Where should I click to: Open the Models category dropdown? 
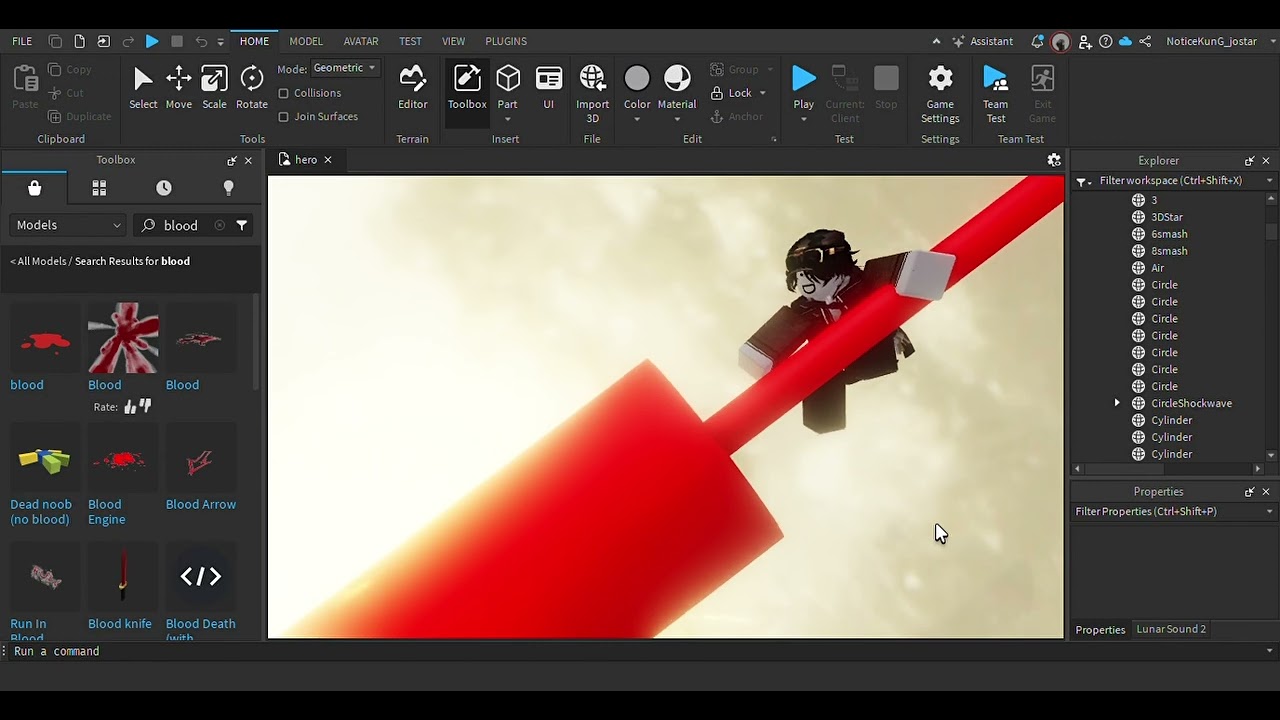[x=68, y=225]
